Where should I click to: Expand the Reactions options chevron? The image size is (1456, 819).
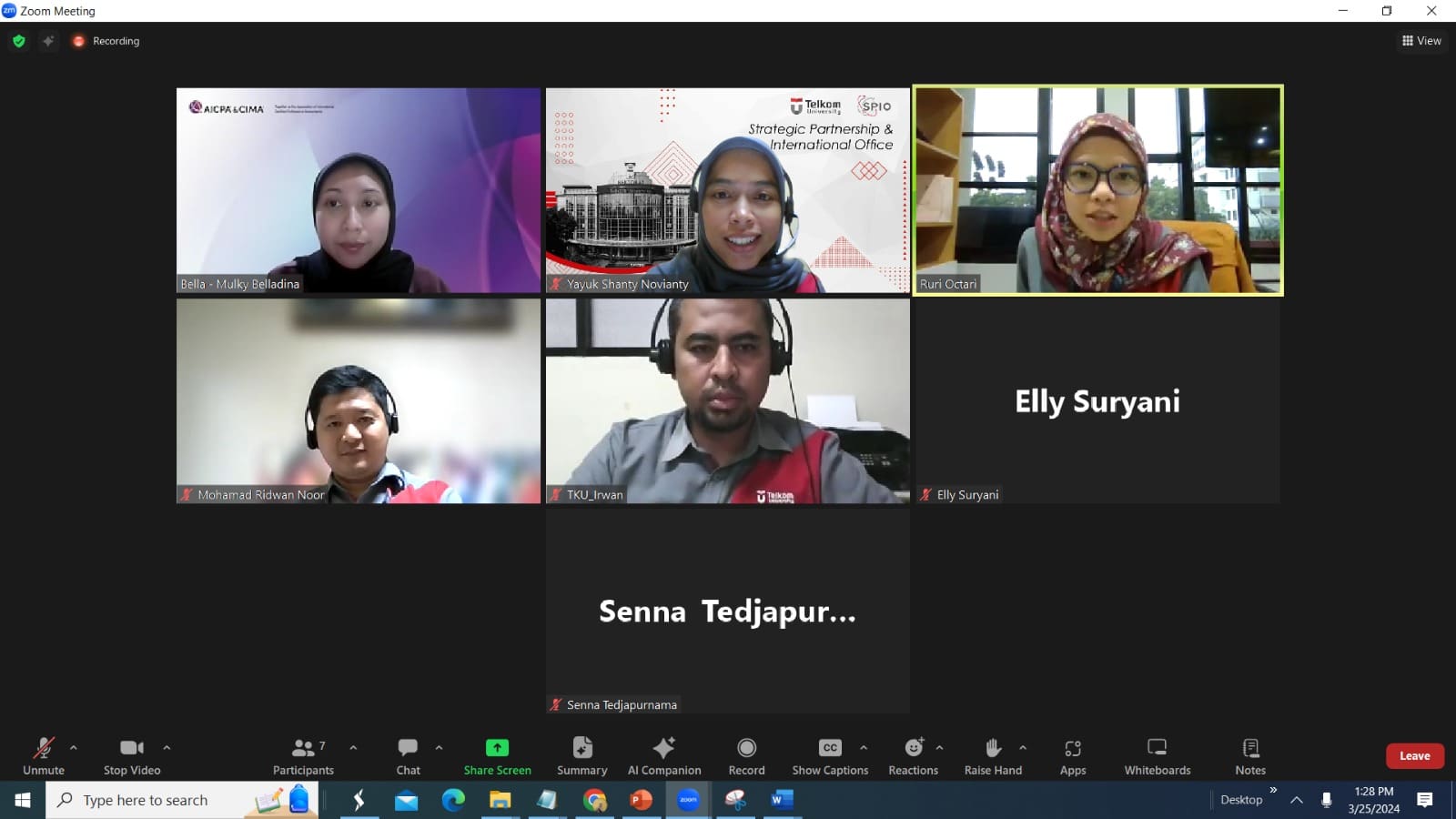click(x=939, y=748)
